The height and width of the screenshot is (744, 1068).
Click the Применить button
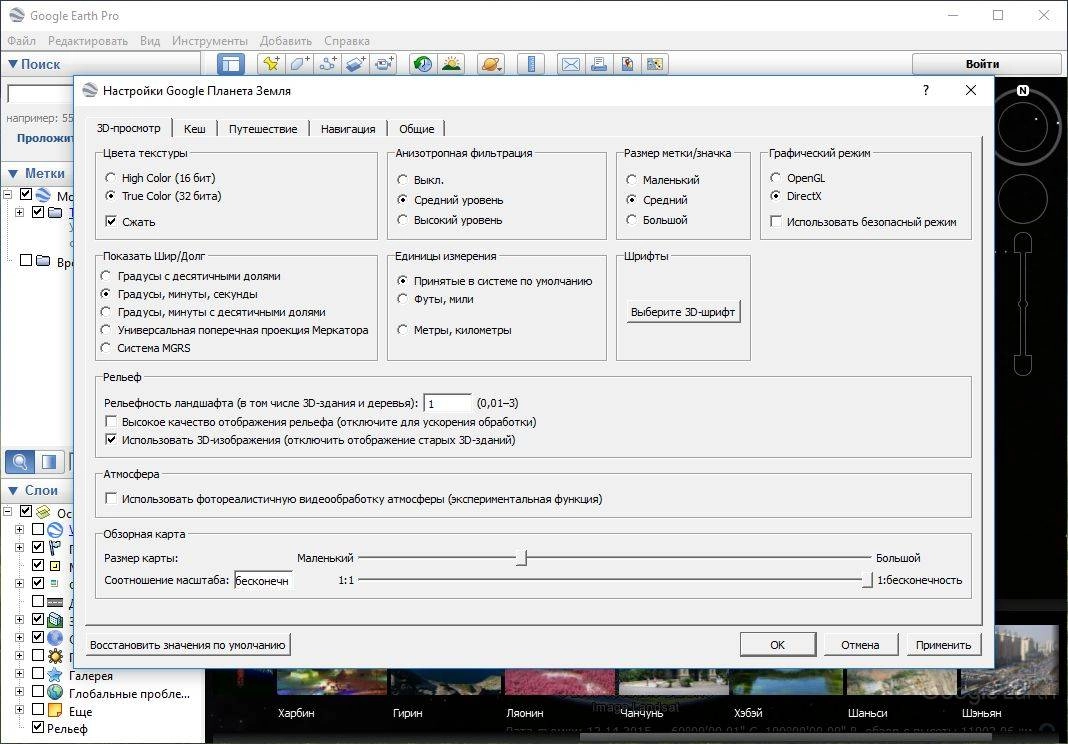tap(943, 645)
